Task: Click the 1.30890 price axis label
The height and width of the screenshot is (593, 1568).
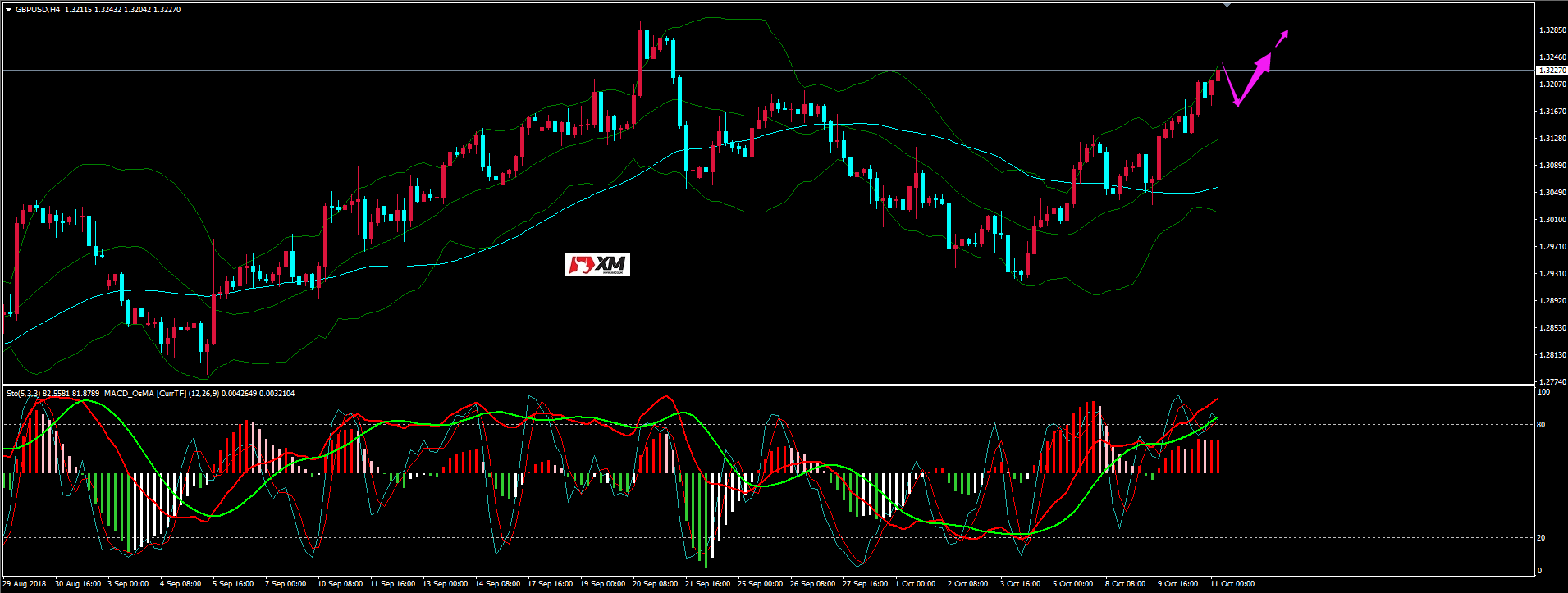Action: click(1552, 166)
